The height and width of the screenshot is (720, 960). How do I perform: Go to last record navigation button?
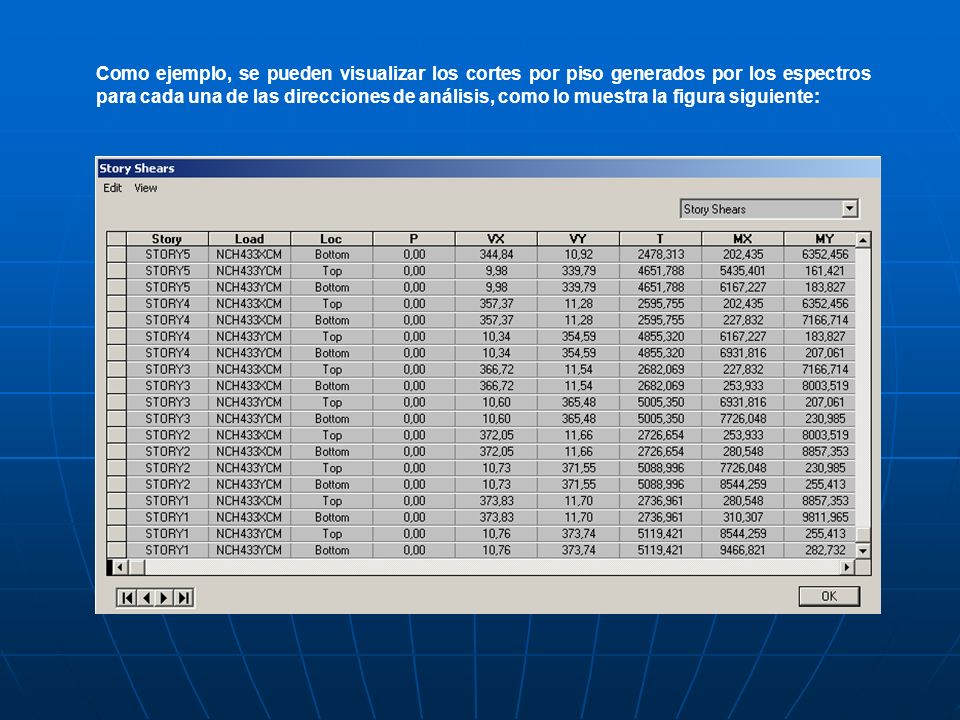184,598
